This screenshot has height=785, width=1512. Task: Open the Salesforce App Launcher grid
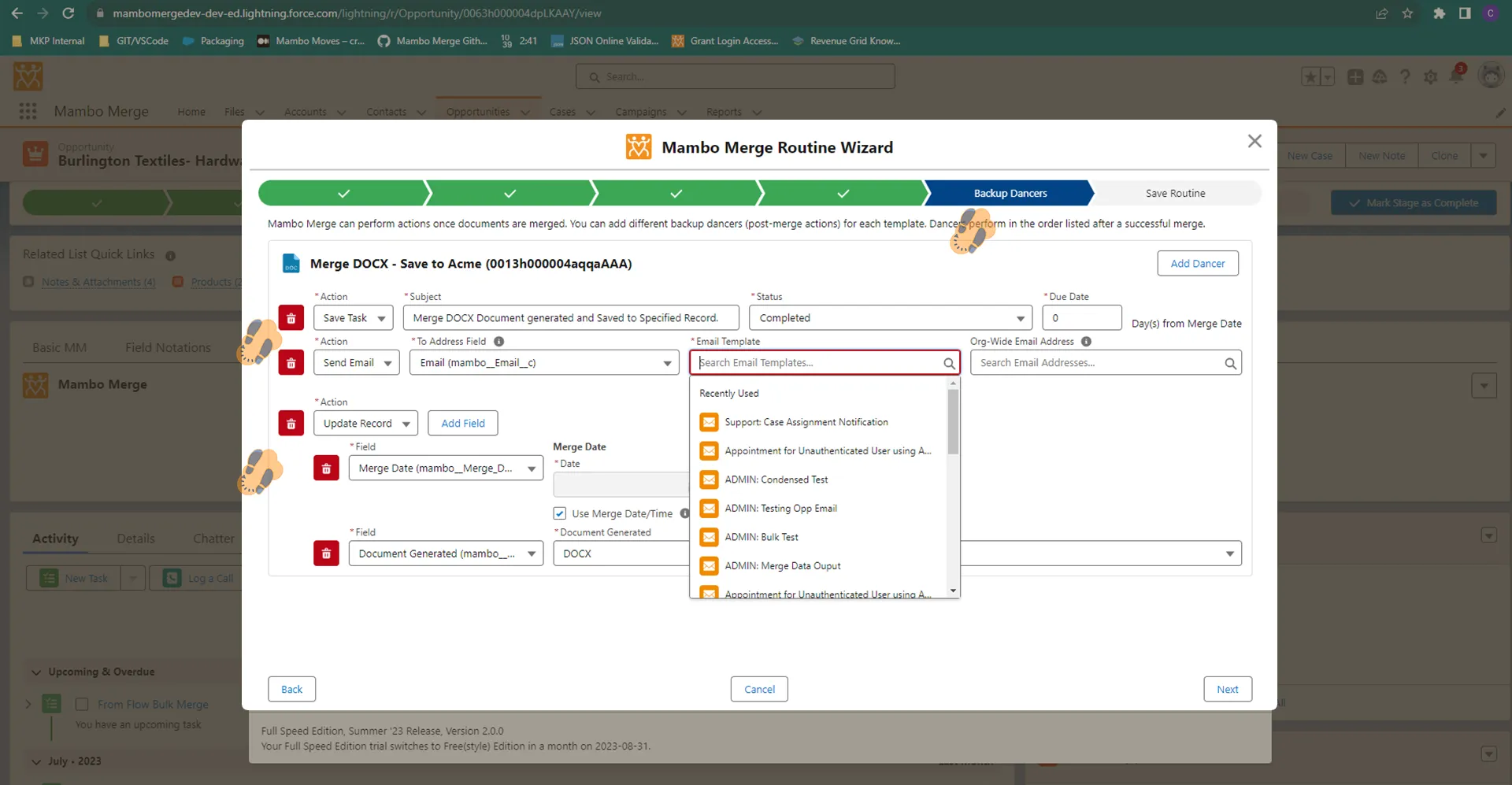(x=28, y=112)
